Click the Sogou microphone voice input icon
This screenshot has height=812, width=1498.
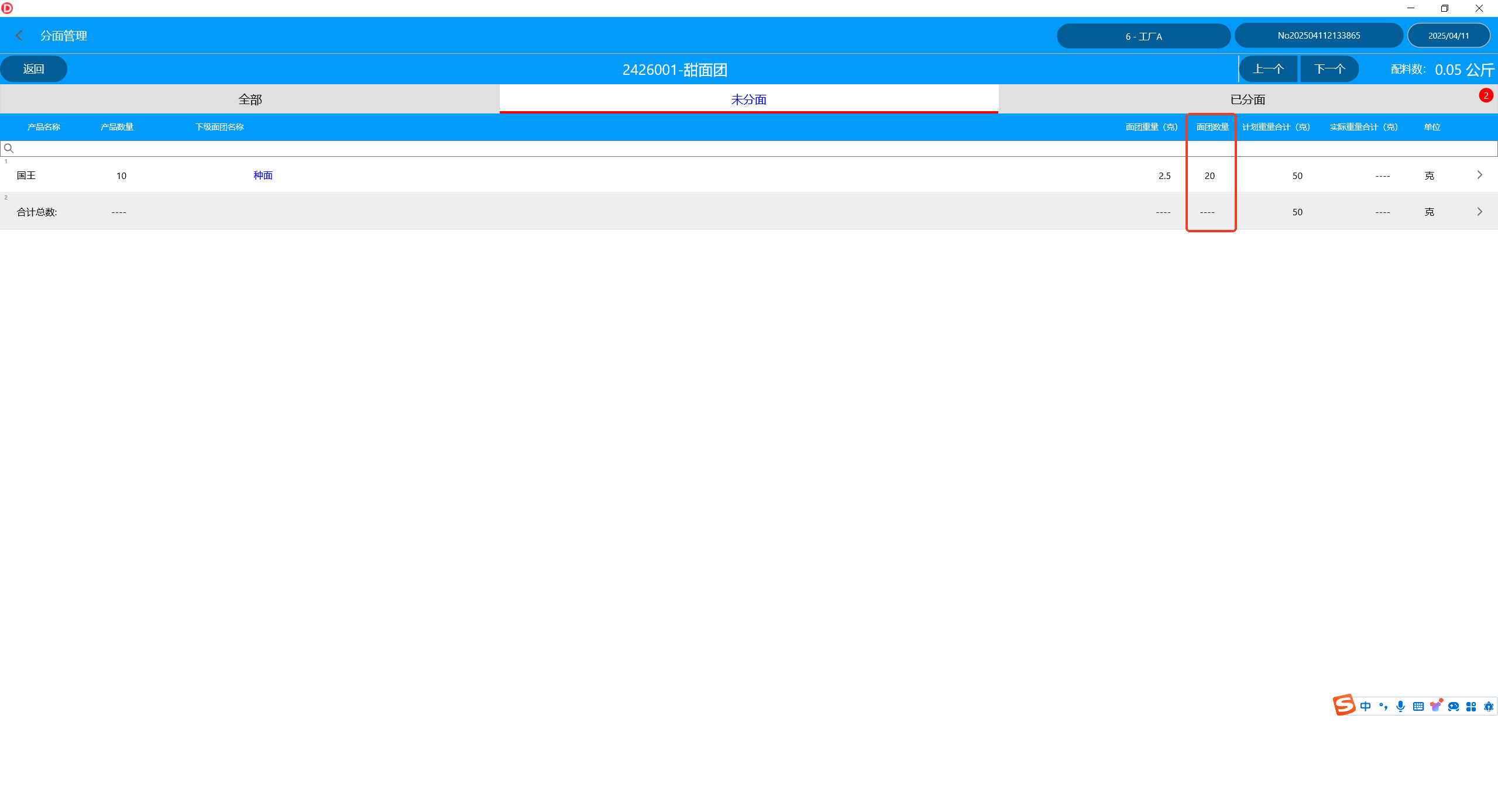tap(1400, 707)
